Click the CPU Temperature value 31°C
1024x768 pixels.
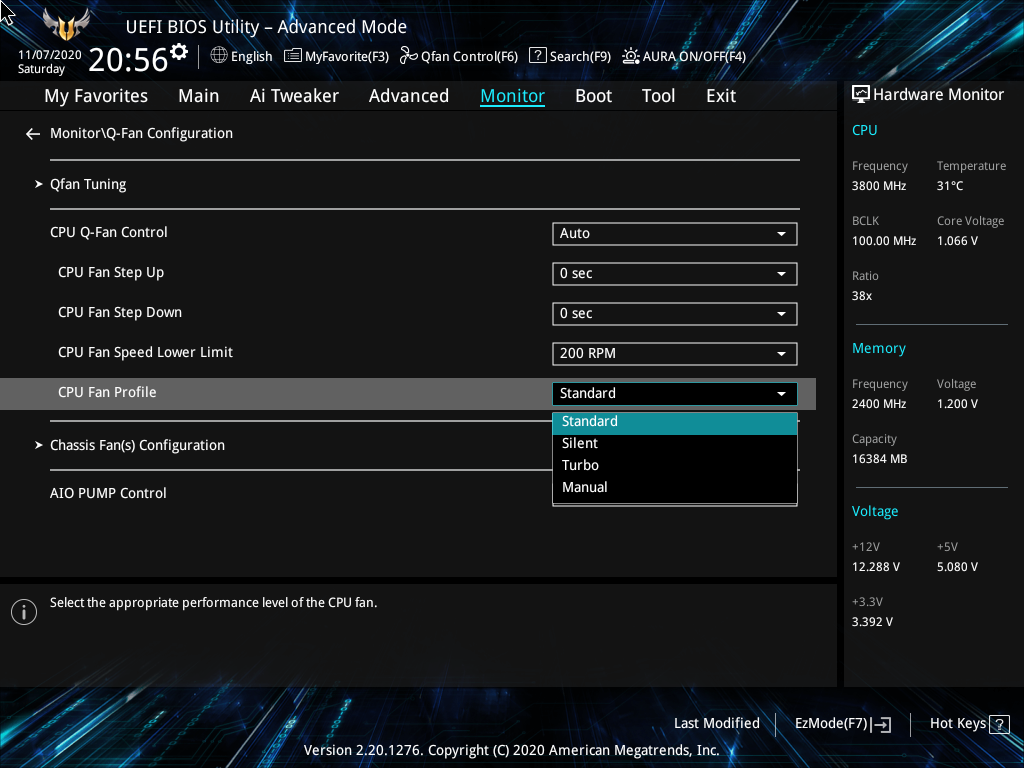click(x=950, y=186)
